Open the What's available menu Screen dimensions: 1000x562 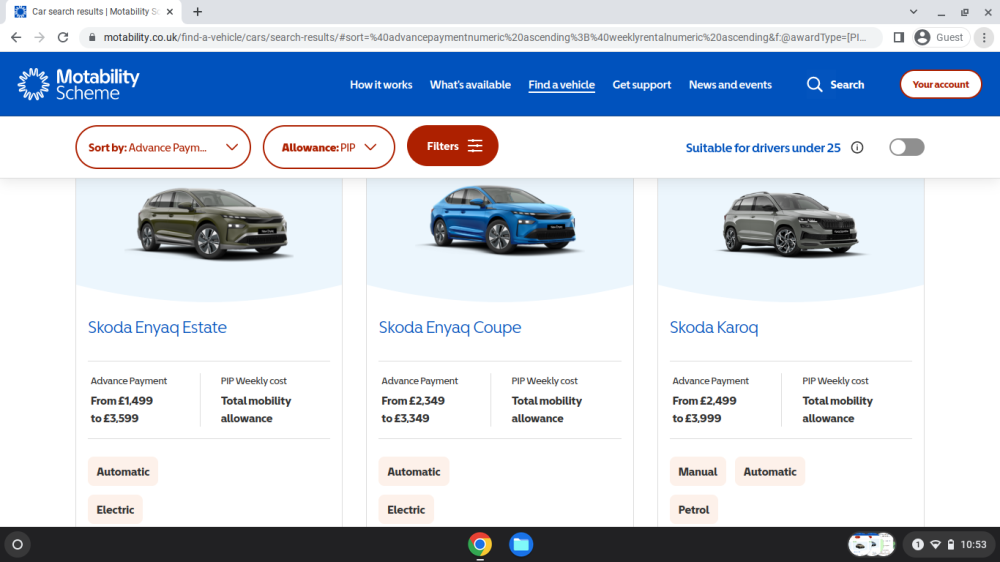(x=470, y=84)
